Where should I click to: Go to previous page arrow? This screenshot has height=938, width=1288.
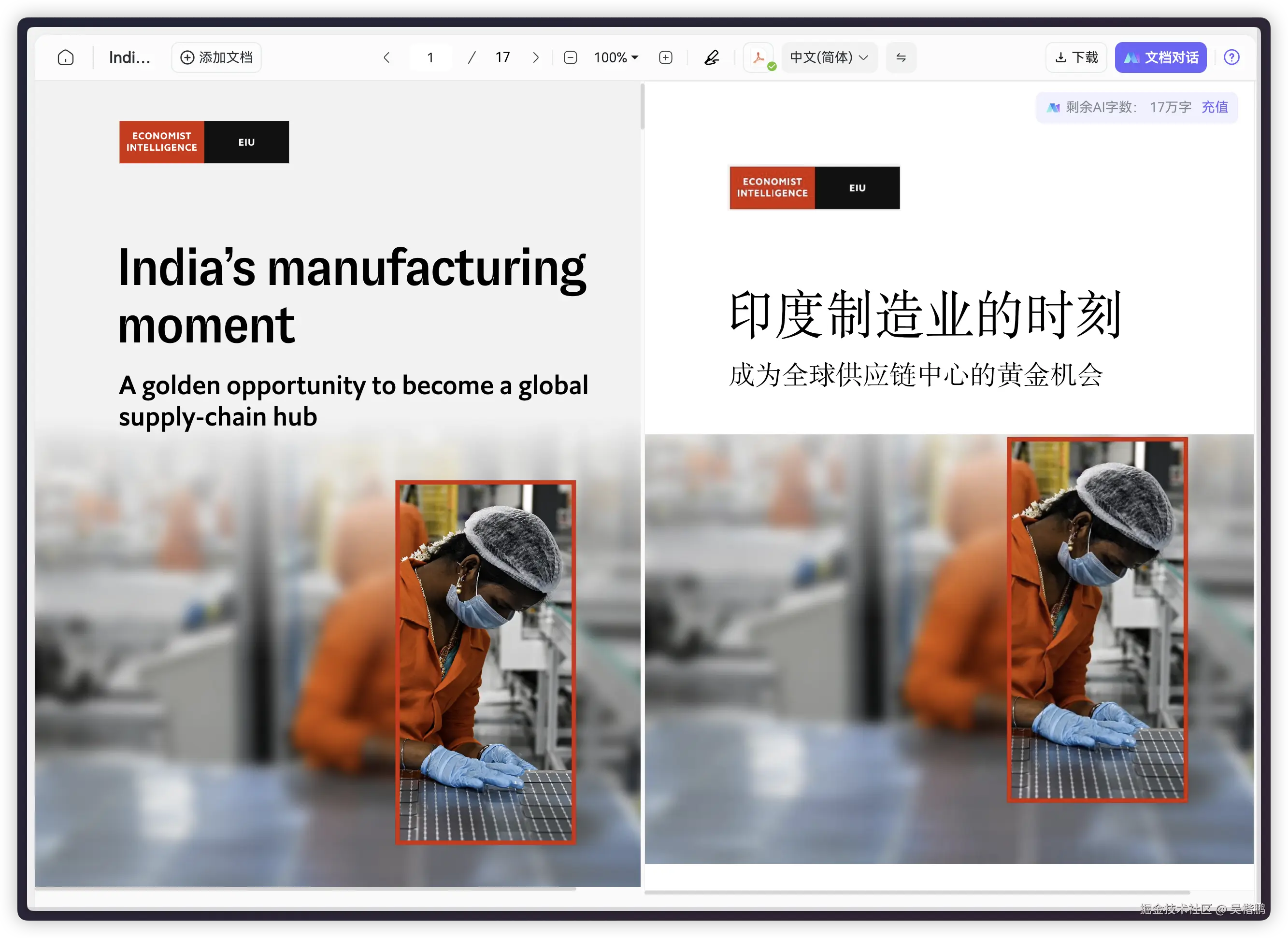387,57
